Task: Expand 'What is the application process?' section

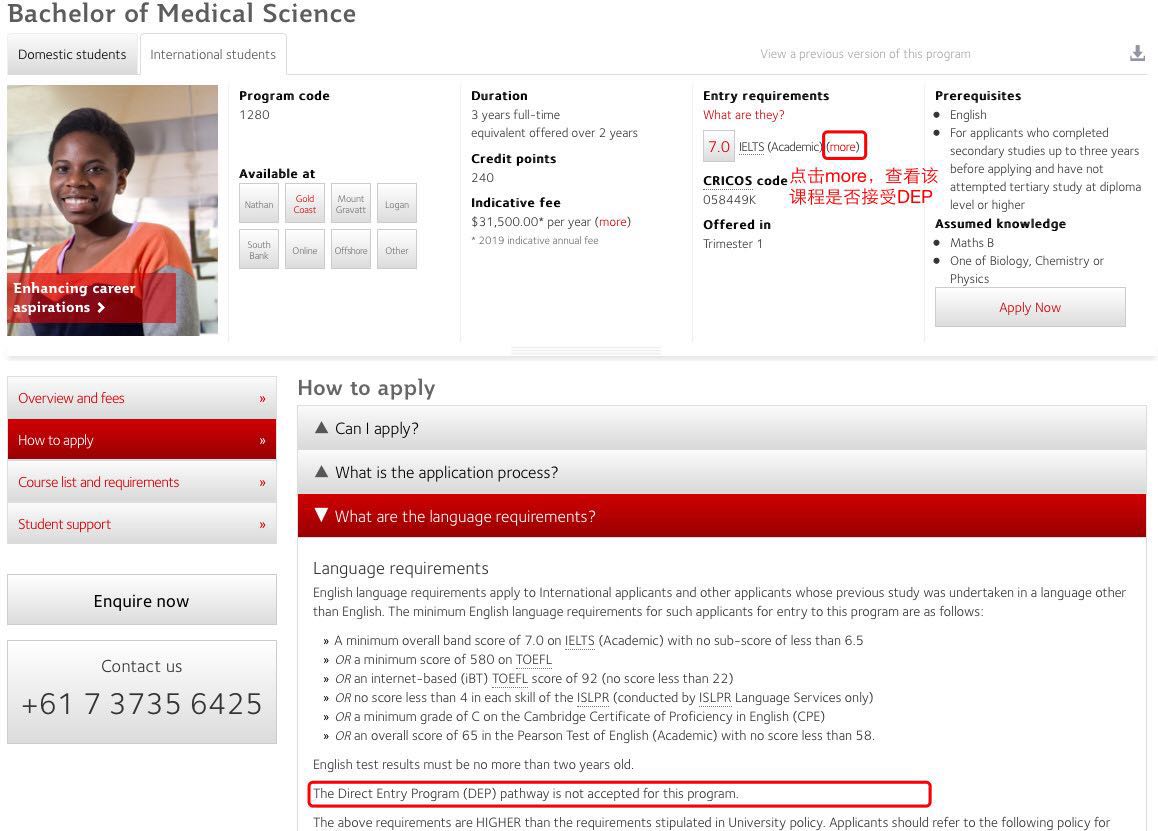Action: (721, 472)
